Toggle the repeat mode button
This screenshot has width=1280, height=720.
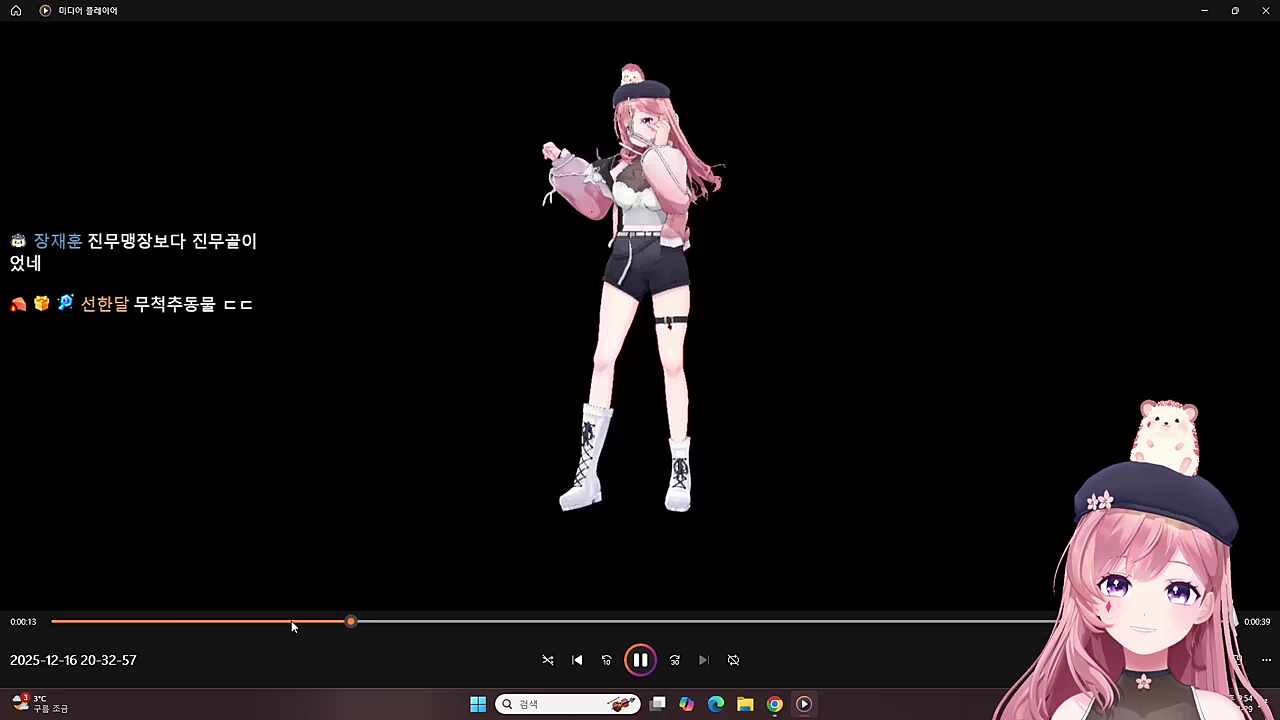(x=733, y=660)
